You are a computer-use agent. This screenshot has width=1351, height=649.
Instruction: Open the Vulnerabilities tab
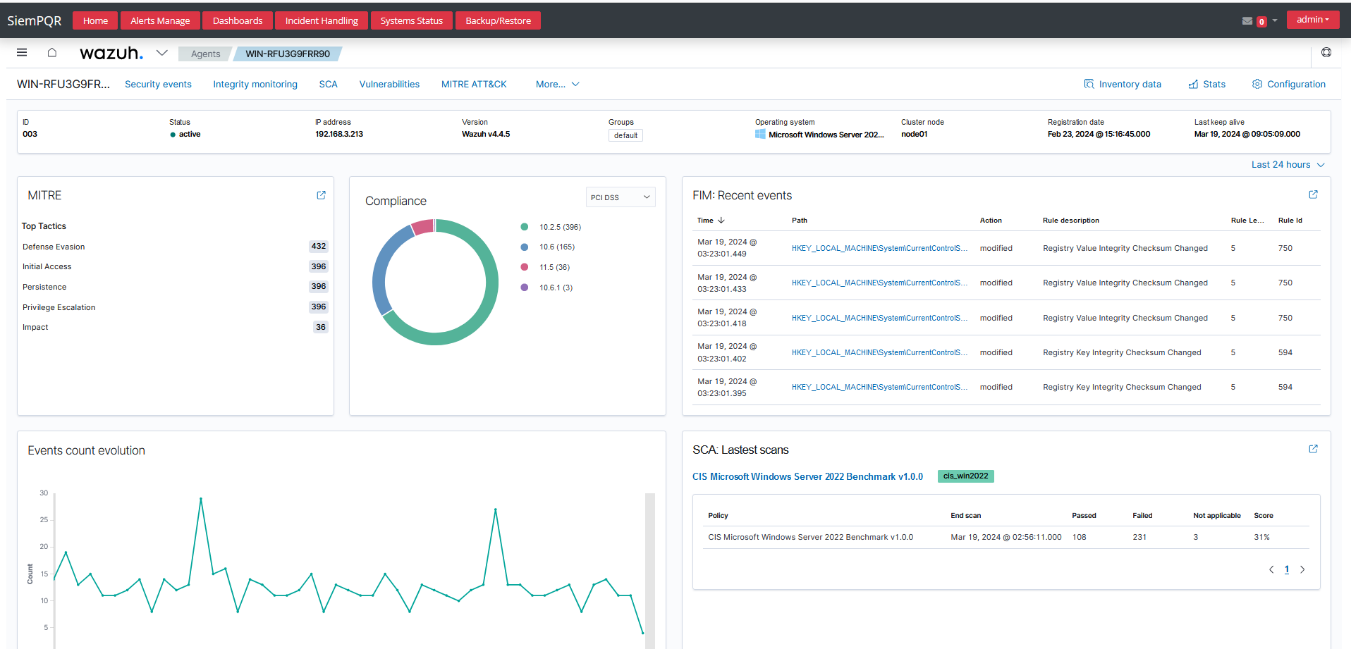pyautogui.click(x=389, y=84)
